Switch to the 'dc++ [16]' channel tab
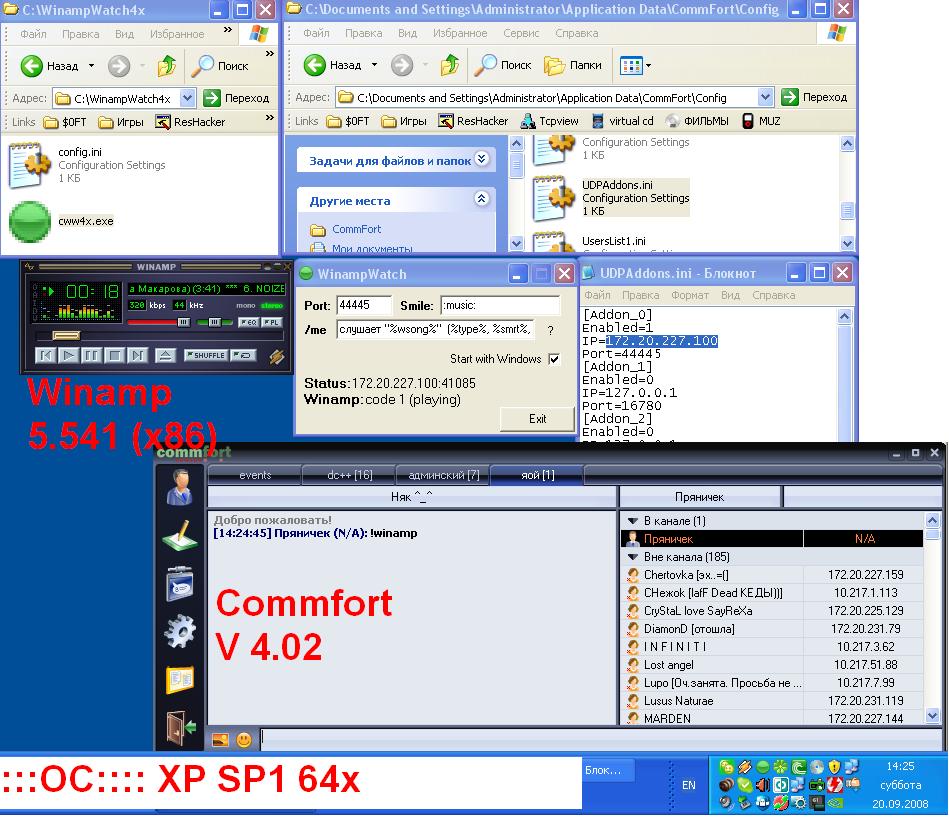The image size is (949, 817). pos(349,475)
